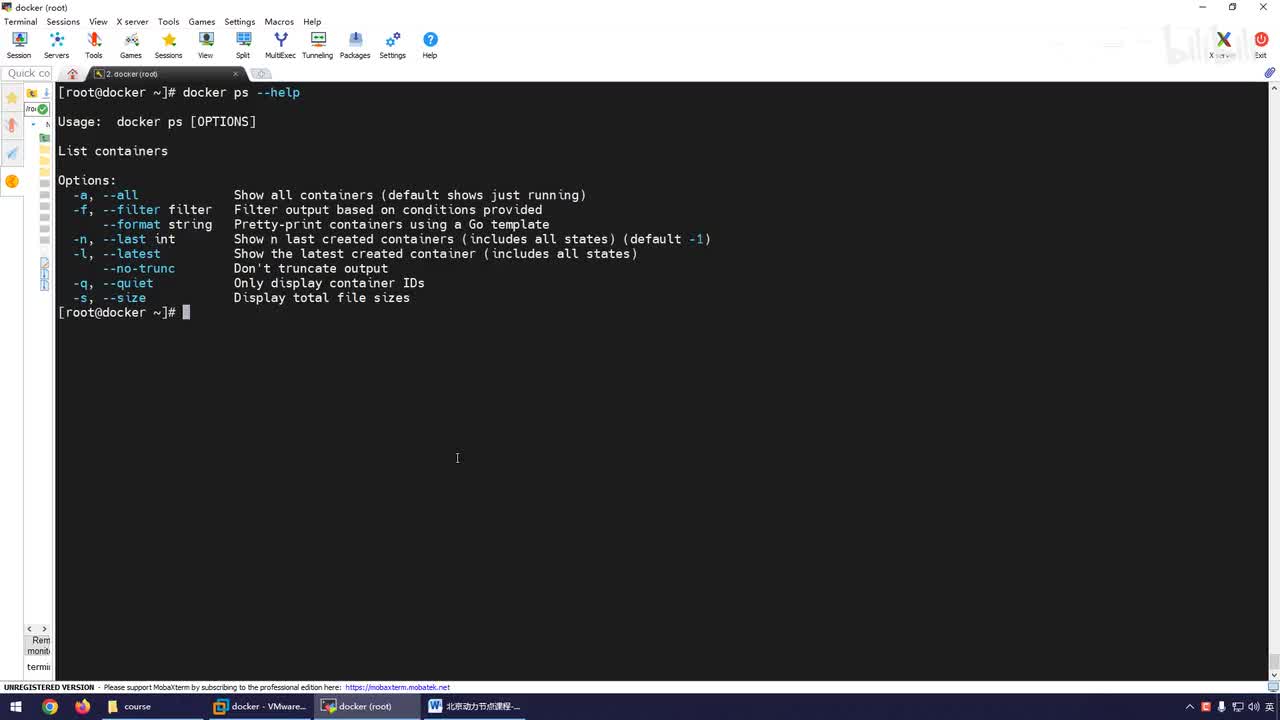Image resolution: width=1280 pixels, height=720 pixels.
Task: Show hidden system tray icons
Action: pyautogui.click(x=1190, y=707)
